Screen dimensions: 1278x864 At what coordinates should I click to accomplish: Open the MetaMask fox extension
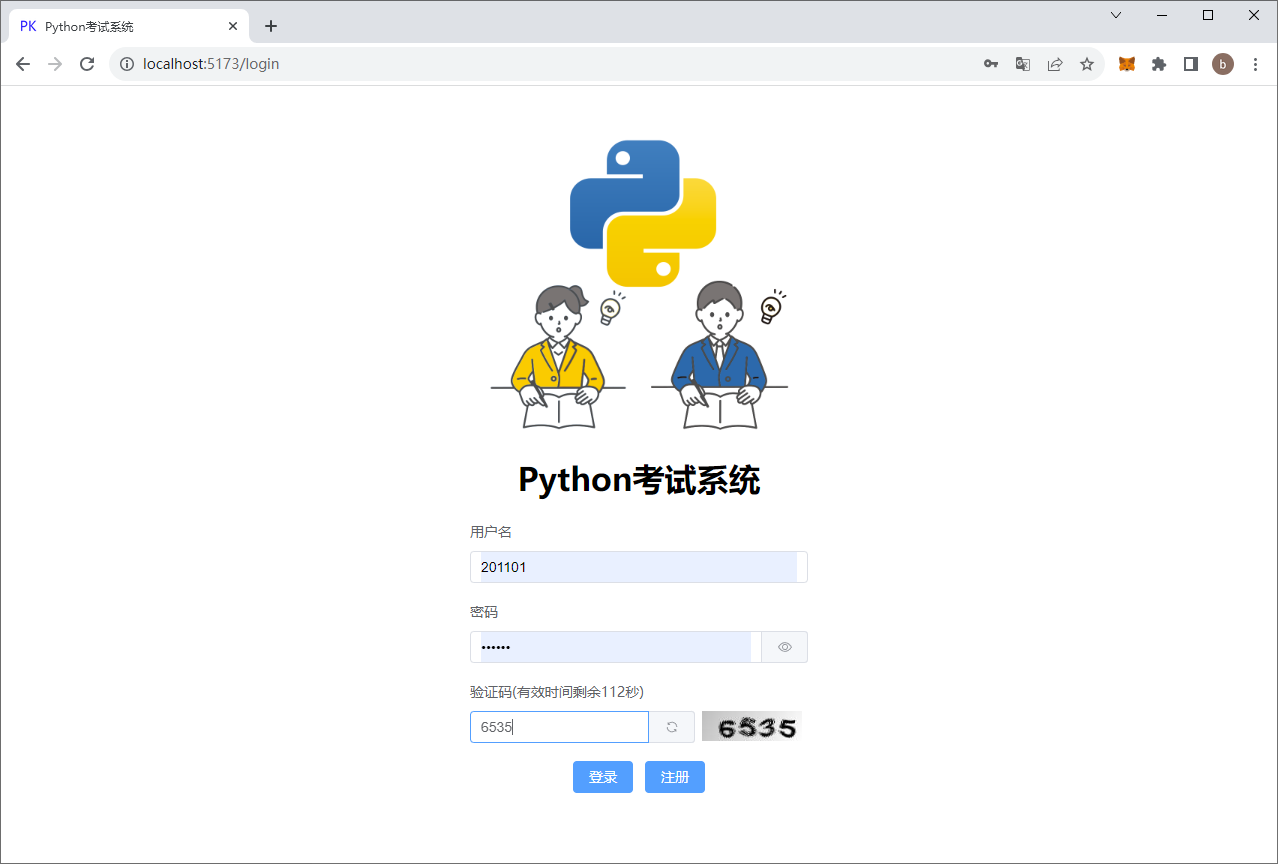click(x=1127, y=64)
